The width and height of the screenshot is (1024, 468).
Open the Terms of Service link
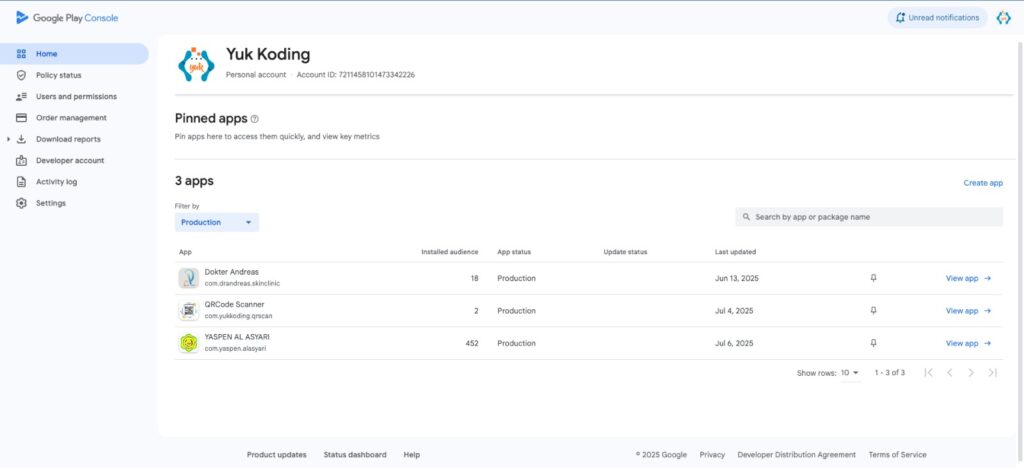tap(897, 455)
